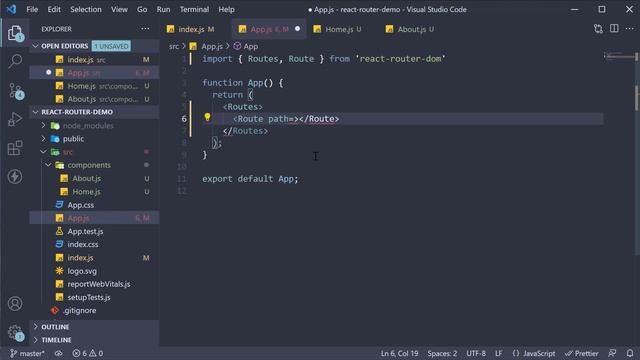This screenshot has height=360, width=640.
Task: Open the Terminal menu
Action: point(194,9)
